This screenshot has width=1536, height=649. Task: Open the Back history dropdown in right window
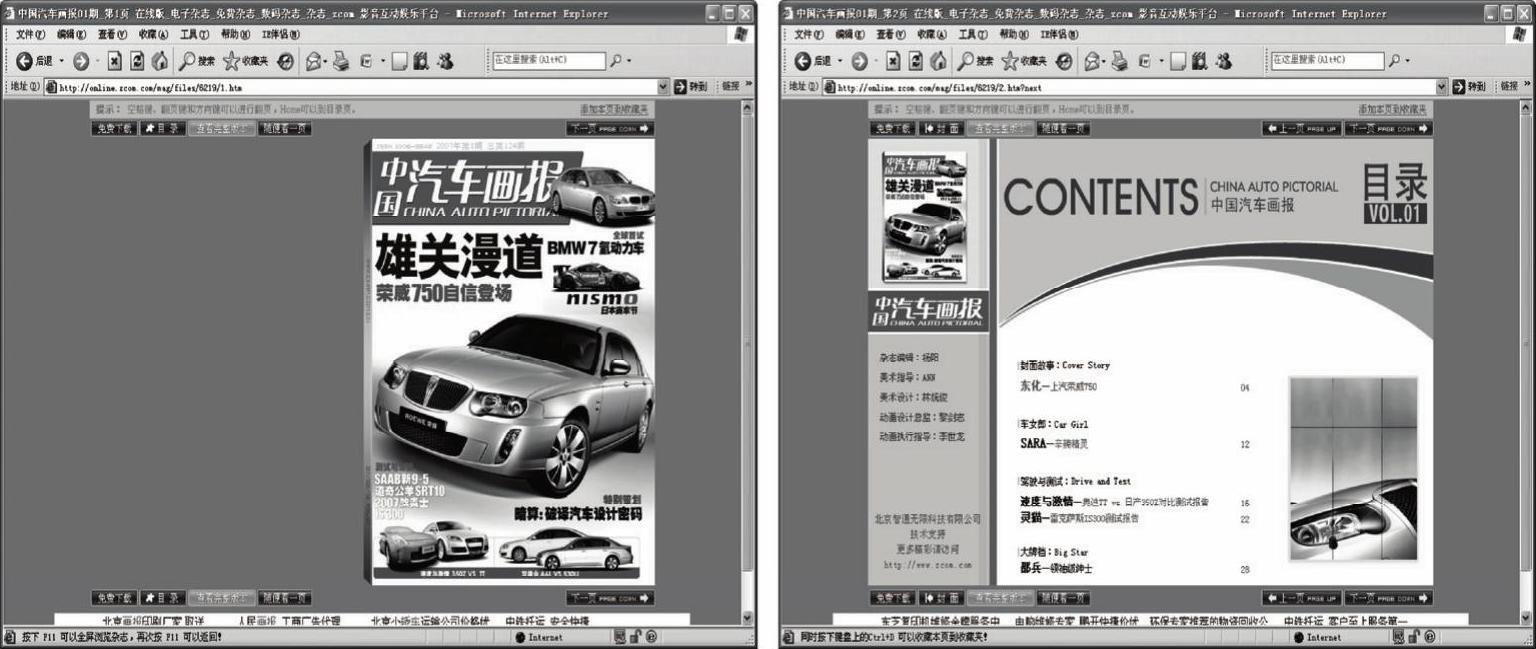(x=840, y=61)
